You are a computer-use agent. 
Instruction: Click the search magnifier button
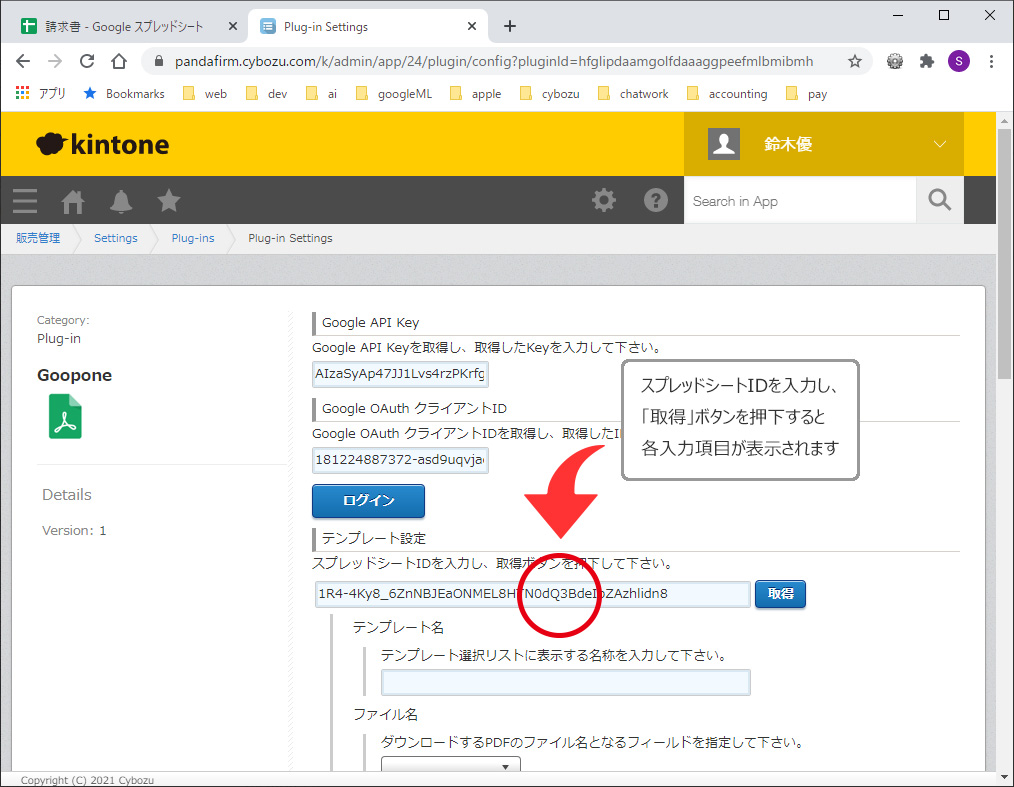pyautogui.click(x=939, y=201)
